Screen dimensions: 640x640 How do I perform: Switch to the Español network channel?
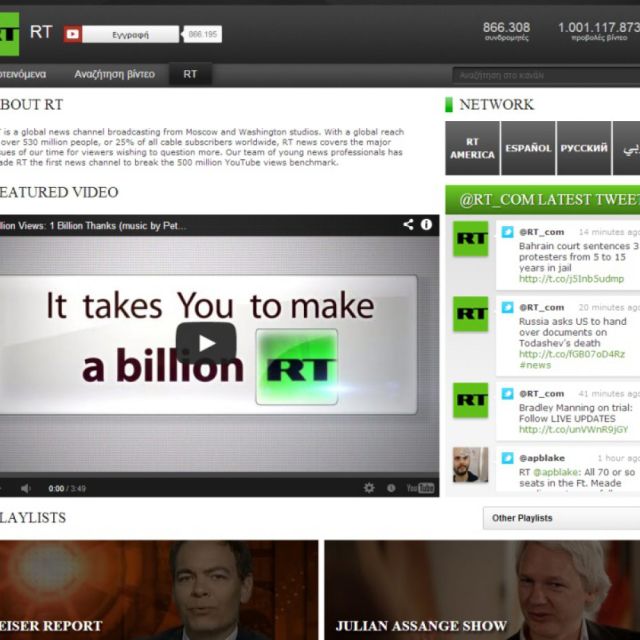(x=528, y=149)
